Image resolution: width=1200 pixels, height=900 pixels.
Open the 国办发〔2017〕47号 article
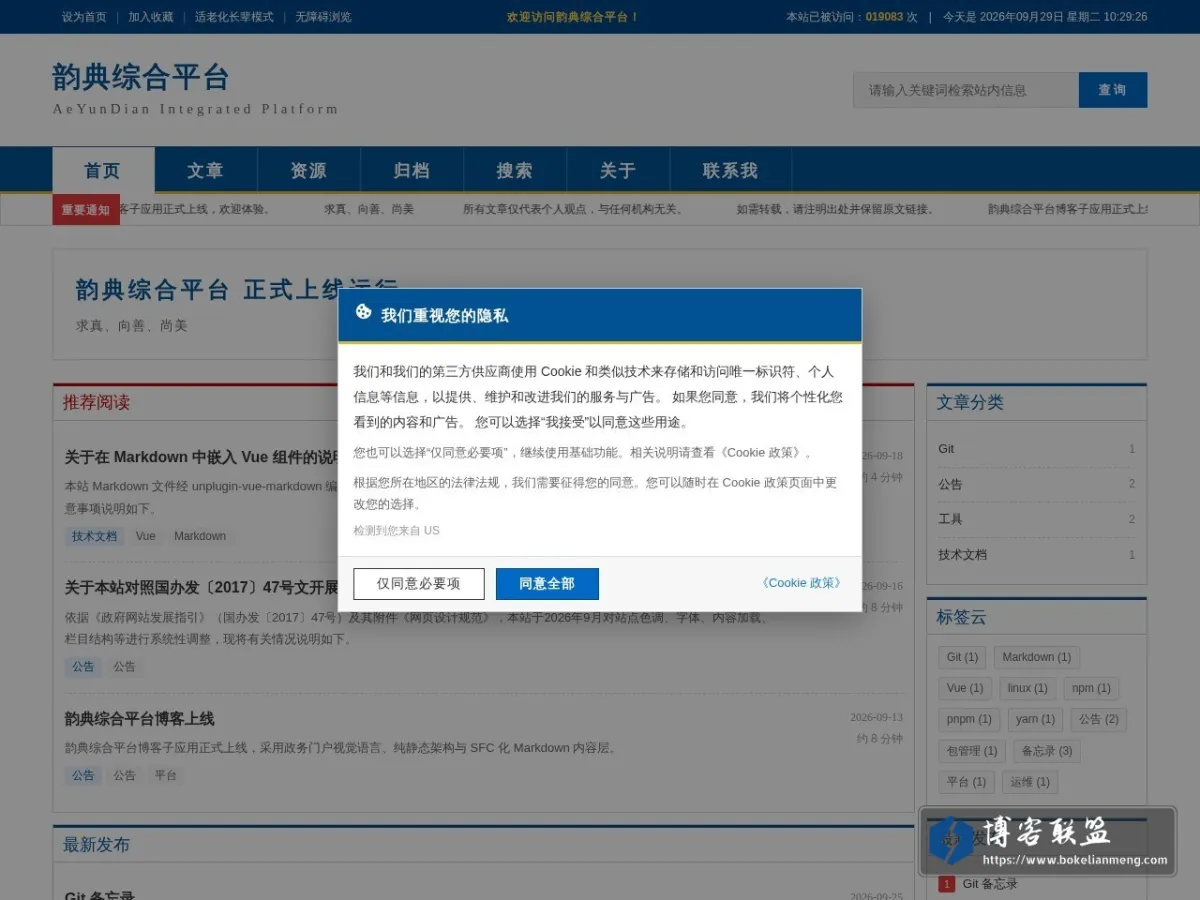(x=203, y=587)
